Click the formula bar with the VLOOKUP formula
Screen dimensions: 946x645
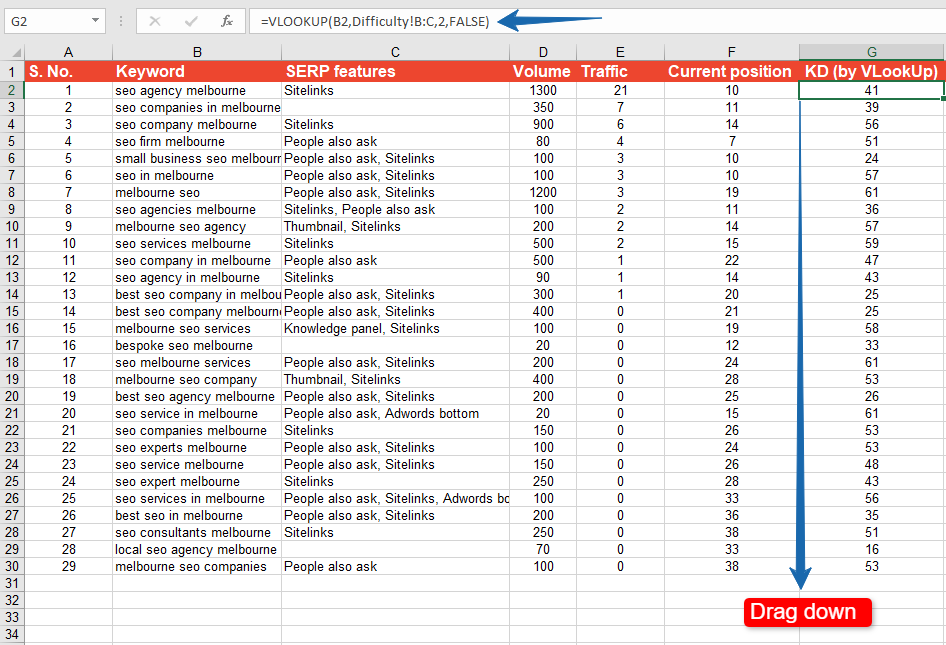597,22
